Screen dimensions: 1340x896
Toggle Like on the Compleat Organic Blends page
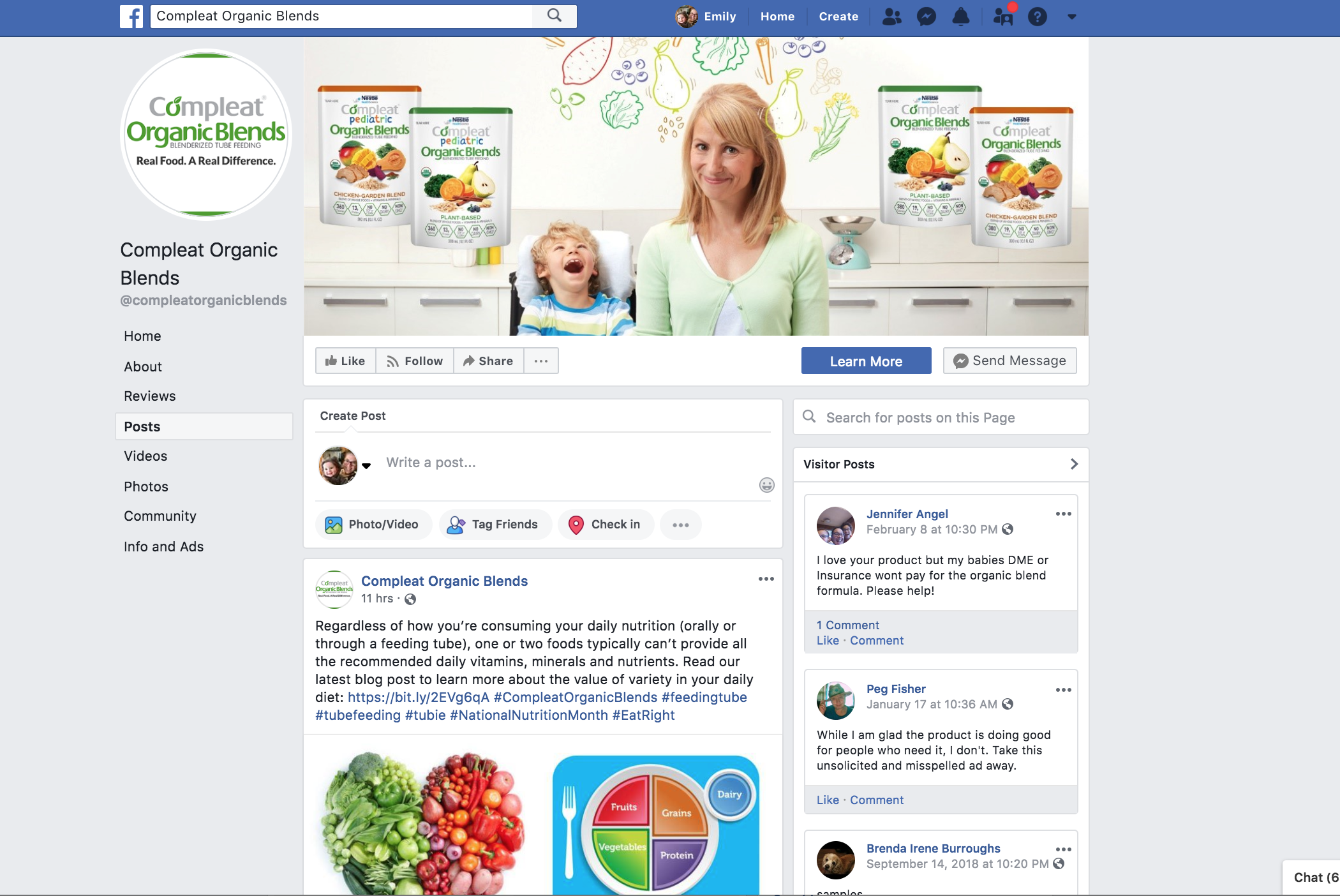pos(345,361)
